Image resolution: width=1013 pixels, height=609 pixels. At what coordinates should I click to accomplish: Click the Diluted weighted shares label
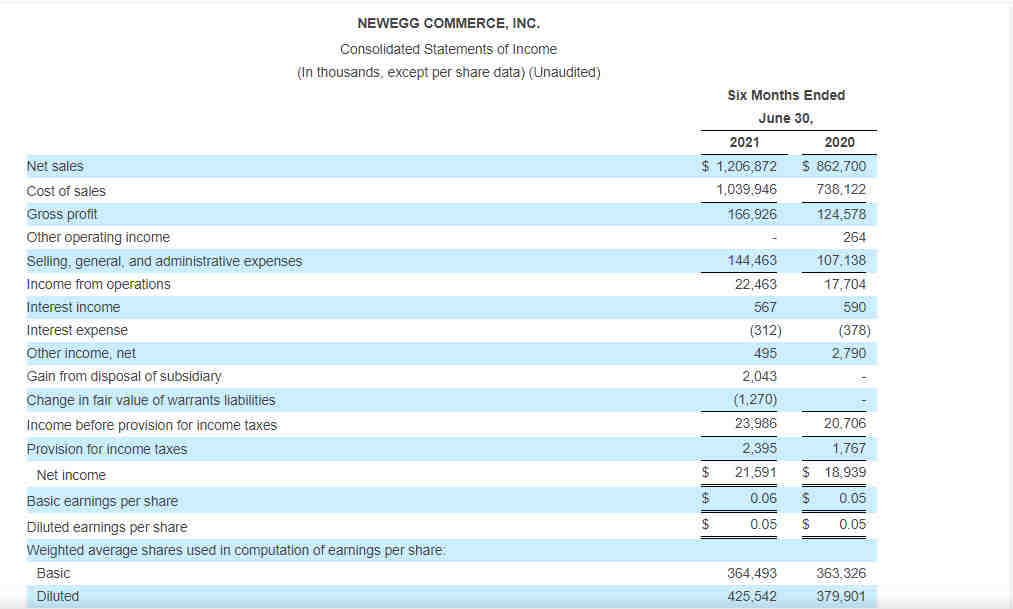point(58,596)
